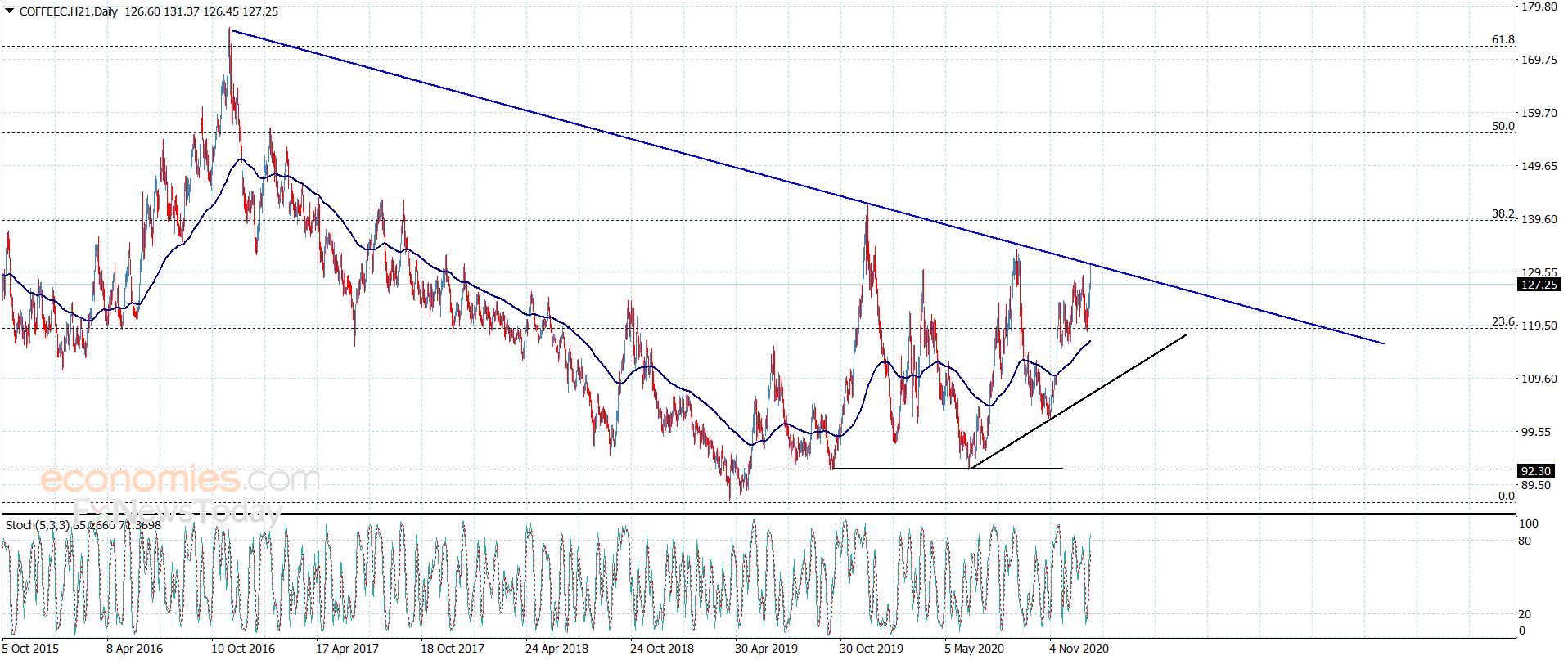Screen dimensions: 1568x660
Task: Click the 92.30 support level price tag
Action: (1536, 471)
